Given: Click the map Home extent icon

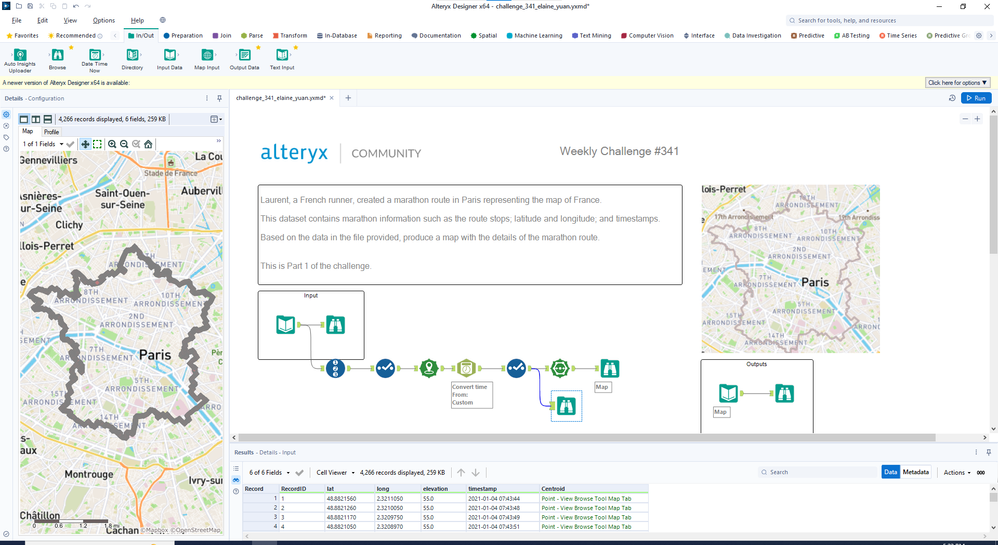Looking at the screenshot, I should (x=148, y=144).
